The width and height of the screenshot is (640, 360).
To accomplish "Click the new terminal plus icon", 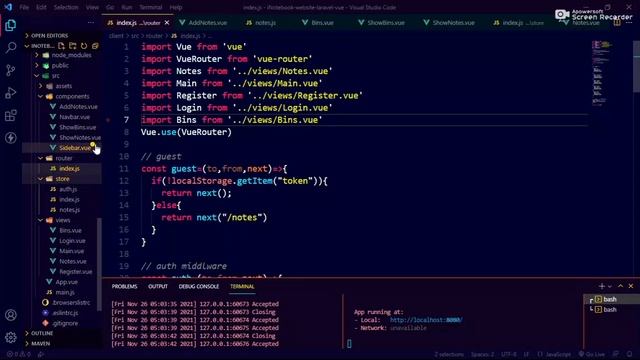I will [602, 286].
